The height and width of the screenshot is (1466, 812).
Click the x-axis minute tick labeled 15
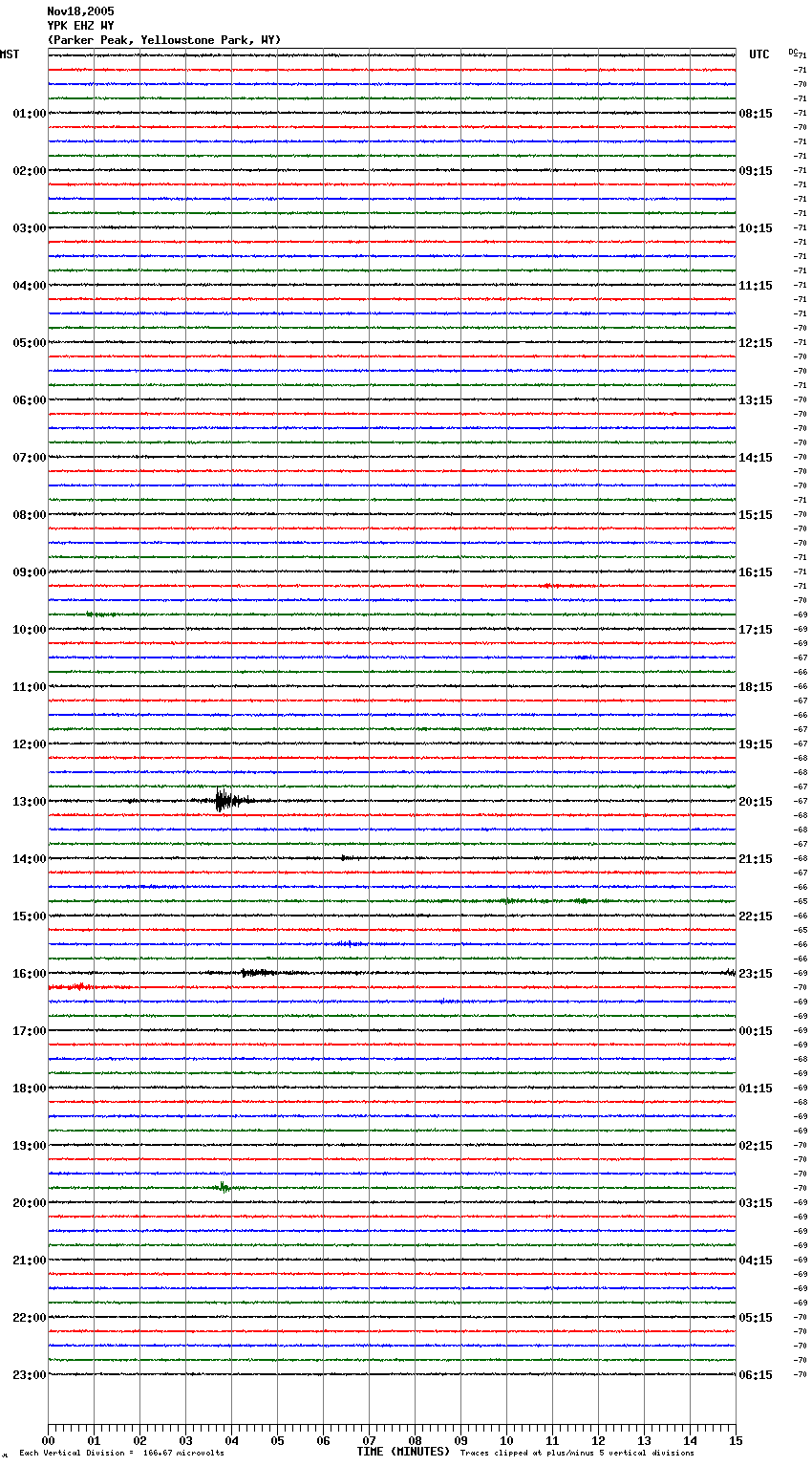point(736,1441)
